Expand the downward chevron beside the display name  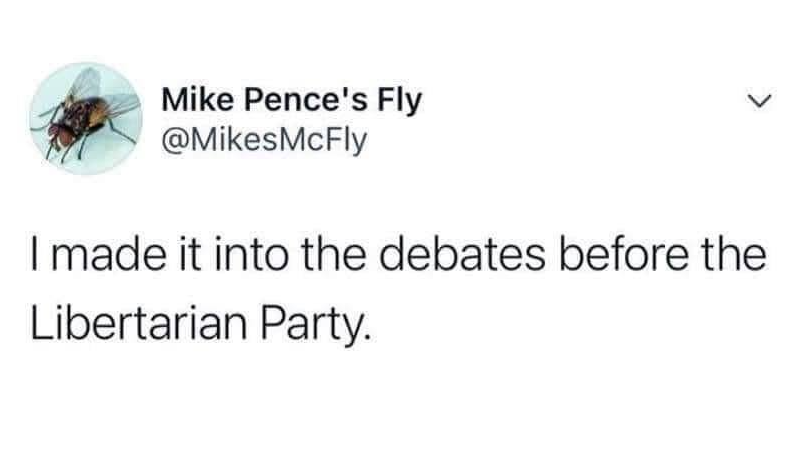(761, 101)
